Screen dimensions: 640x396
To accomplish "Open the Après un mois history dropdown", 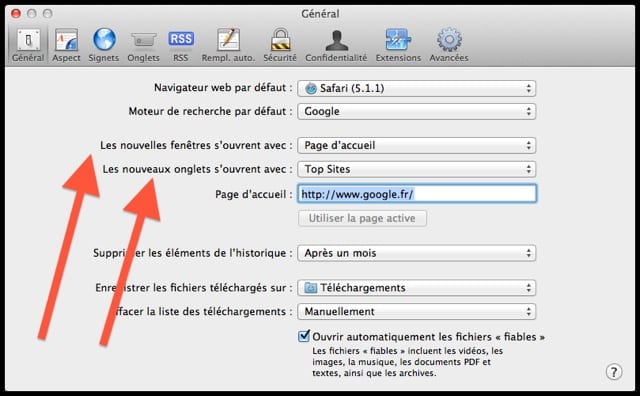I will (417, 253).
